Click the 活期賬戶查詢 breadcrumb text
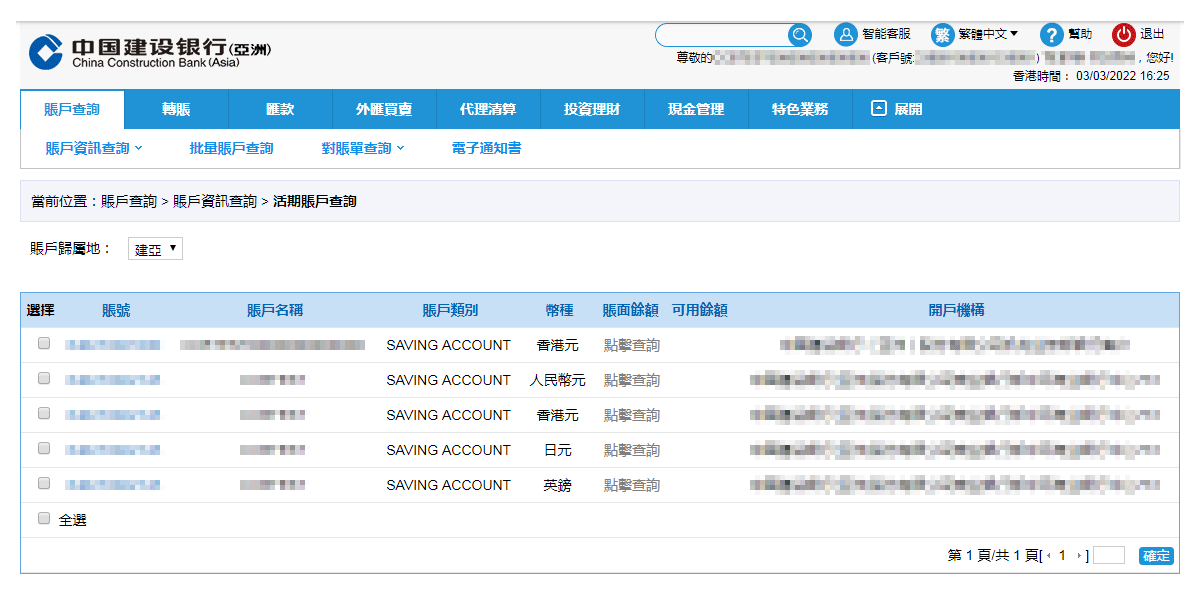Image resolution: width=1200 pixels, height=600 pixels. click(314, 201)
